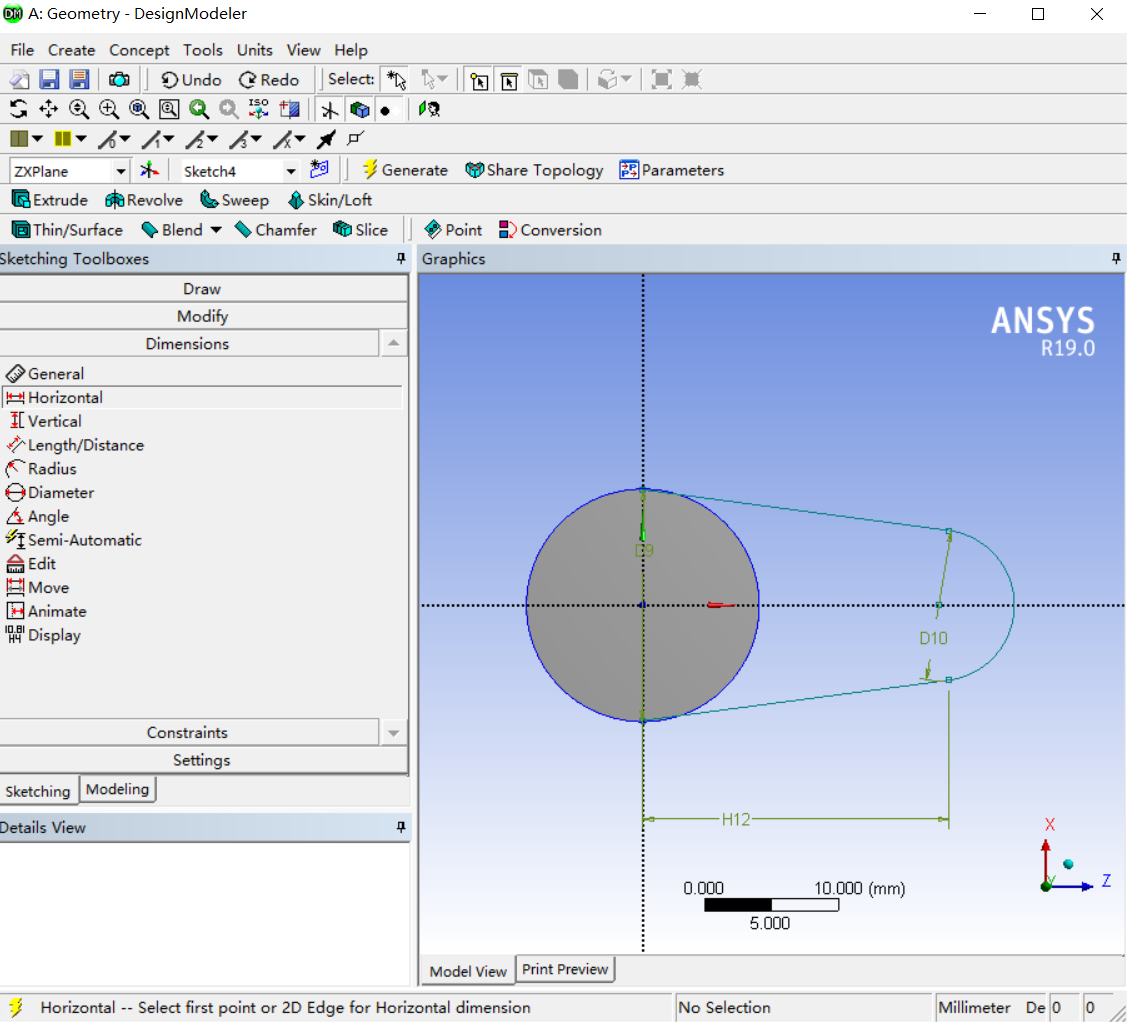
Task: Select the edge selection filter icon
Action: 509,80
